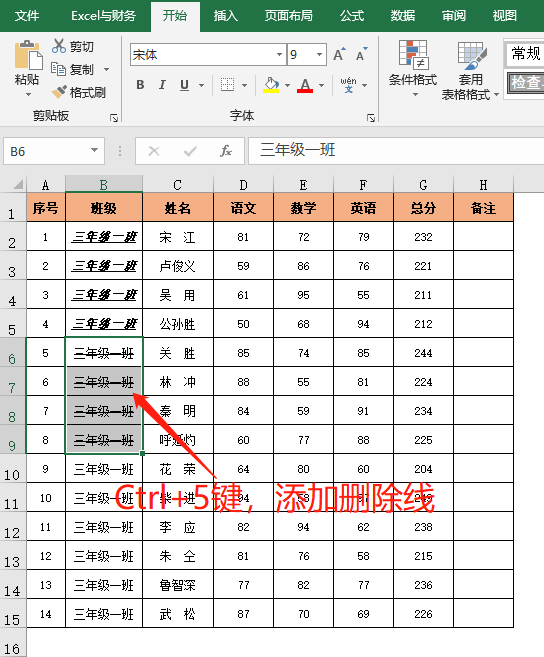Expand font color dropdown arrow
This screenshot has height=657, width=544.
(321, 85)
